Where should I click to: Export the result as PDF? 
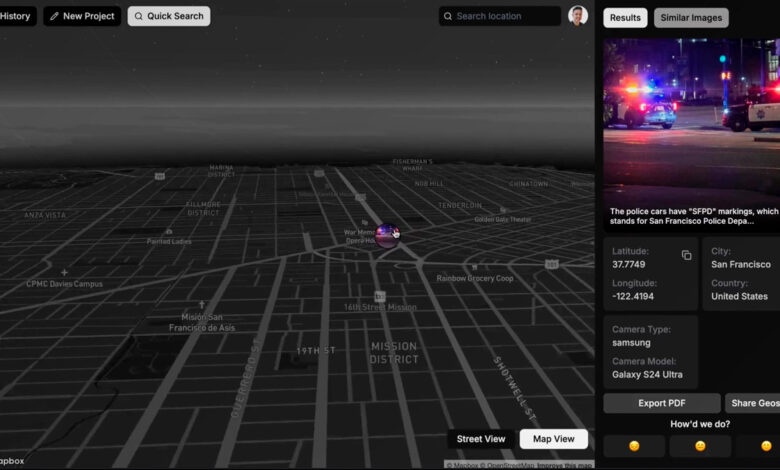pos(662,403)
